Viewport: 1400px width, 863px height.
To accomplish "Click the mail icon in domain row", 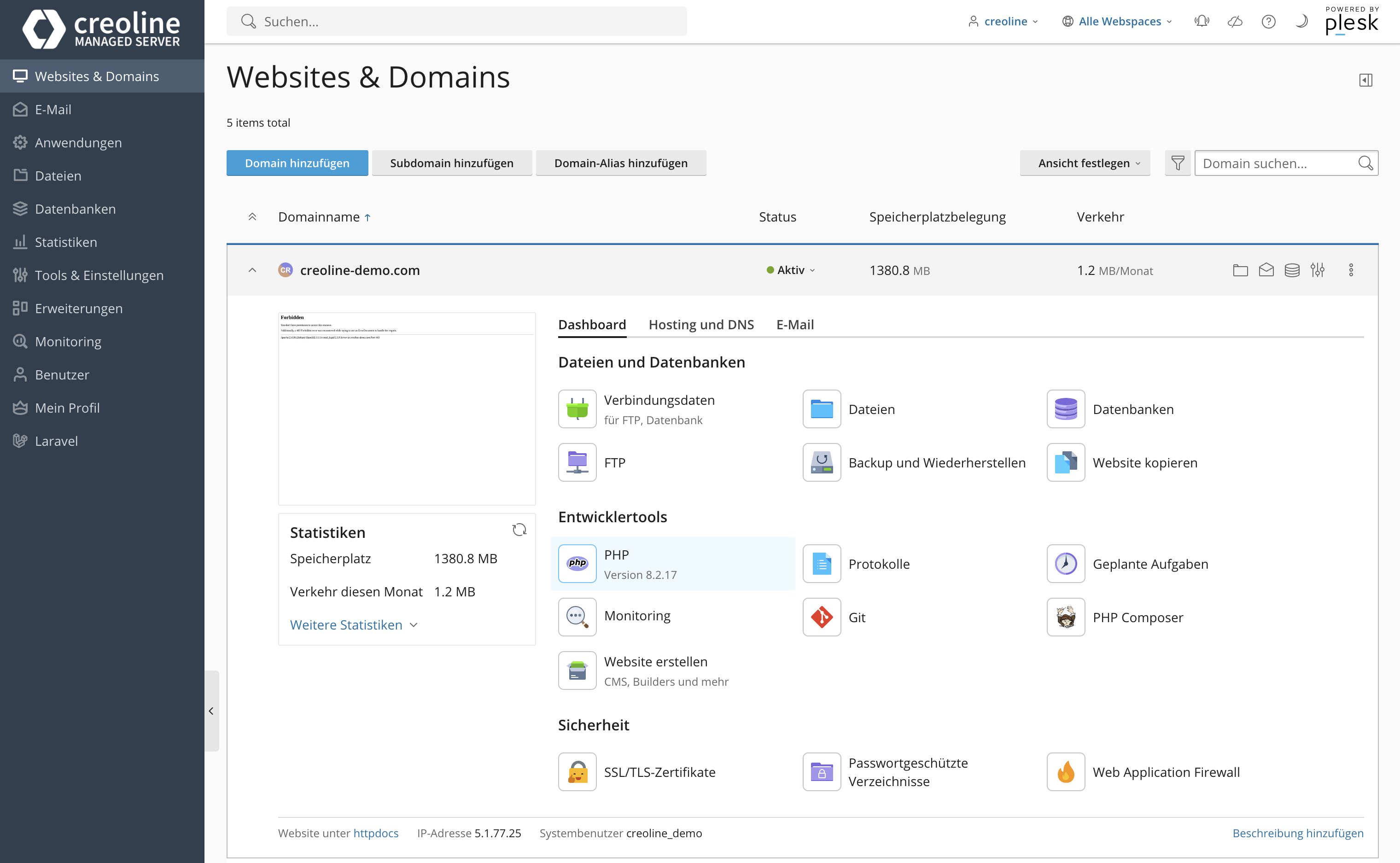I will point(1266,270).
